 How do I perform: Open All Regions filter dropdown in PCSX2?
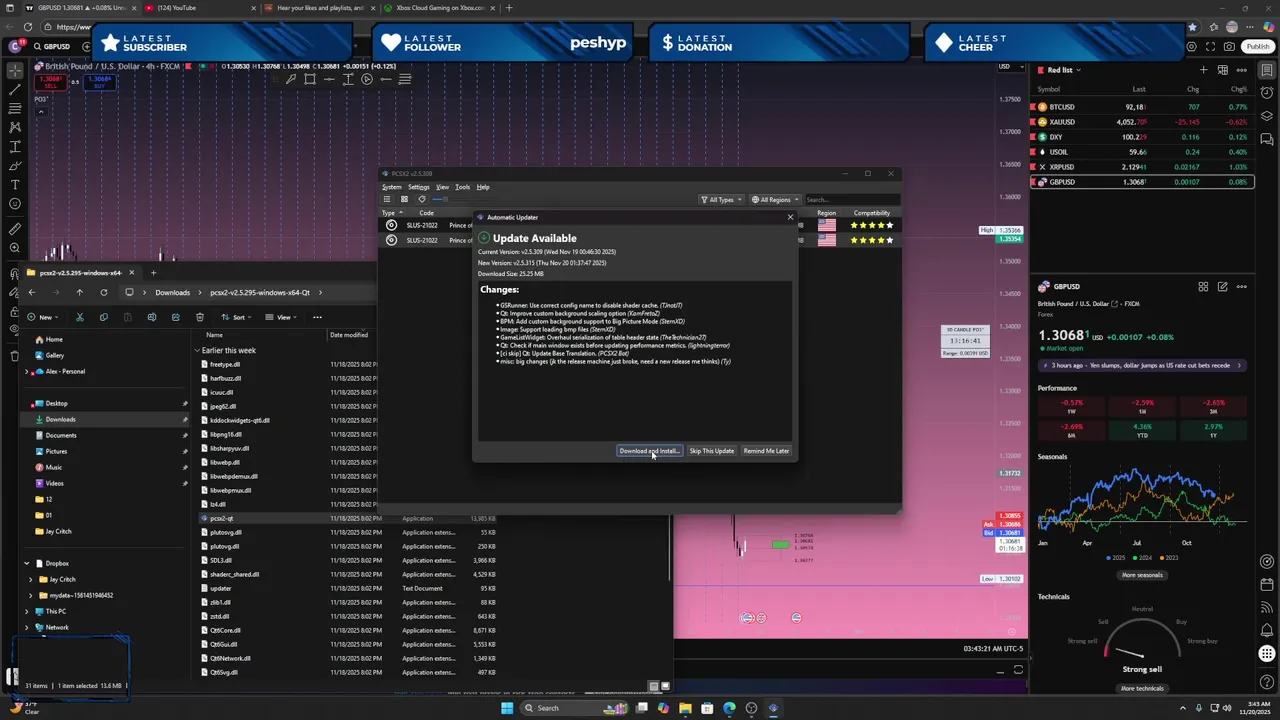[x=775, y=200]
